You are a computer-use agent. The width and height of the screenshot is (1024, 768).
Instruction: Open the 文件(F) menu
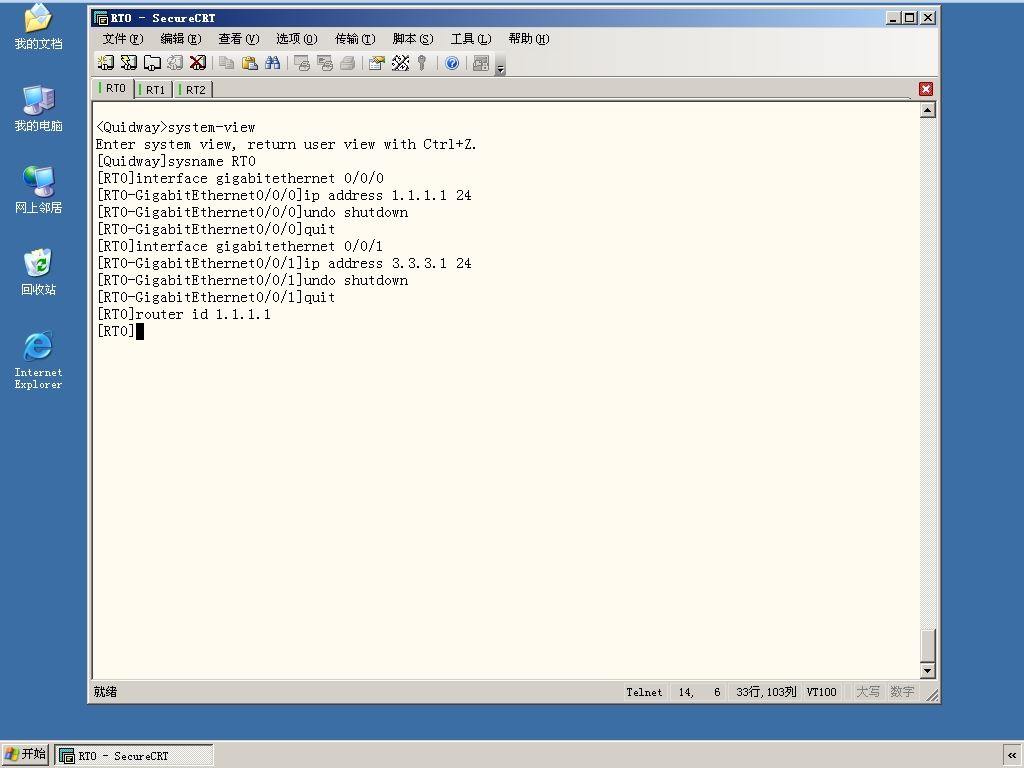(x=123, y=39)
